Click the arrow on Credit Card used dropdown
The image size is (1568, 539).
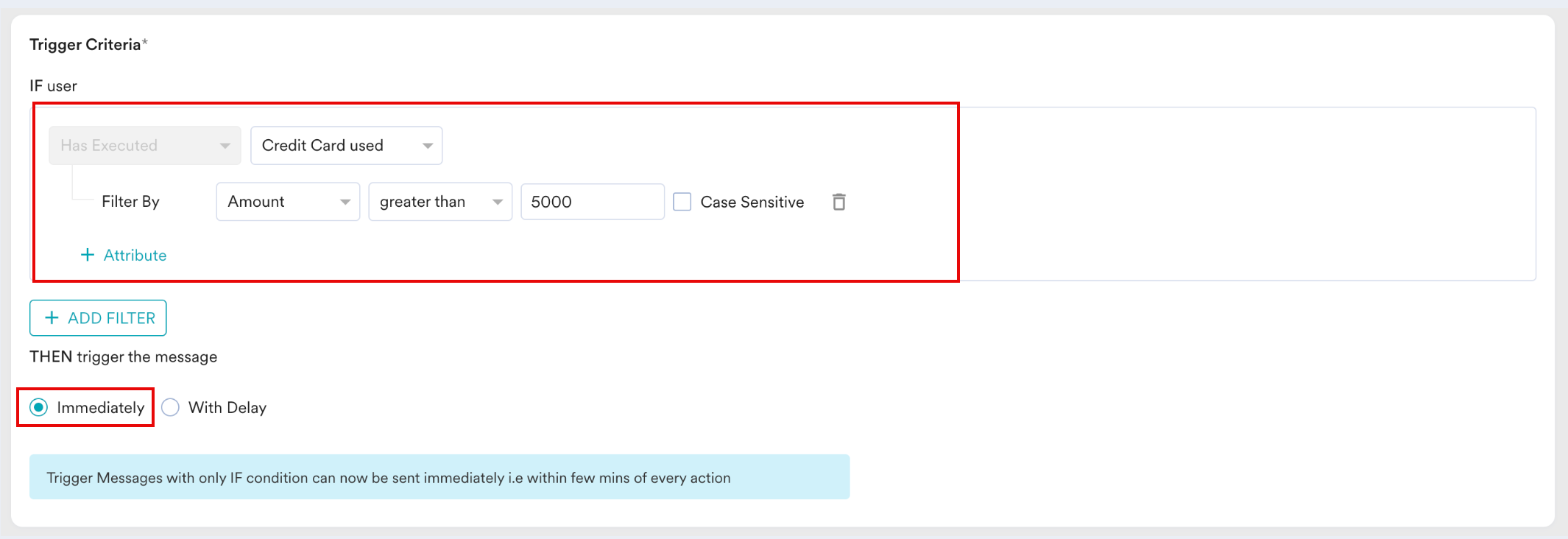click(x=427, y=146)
